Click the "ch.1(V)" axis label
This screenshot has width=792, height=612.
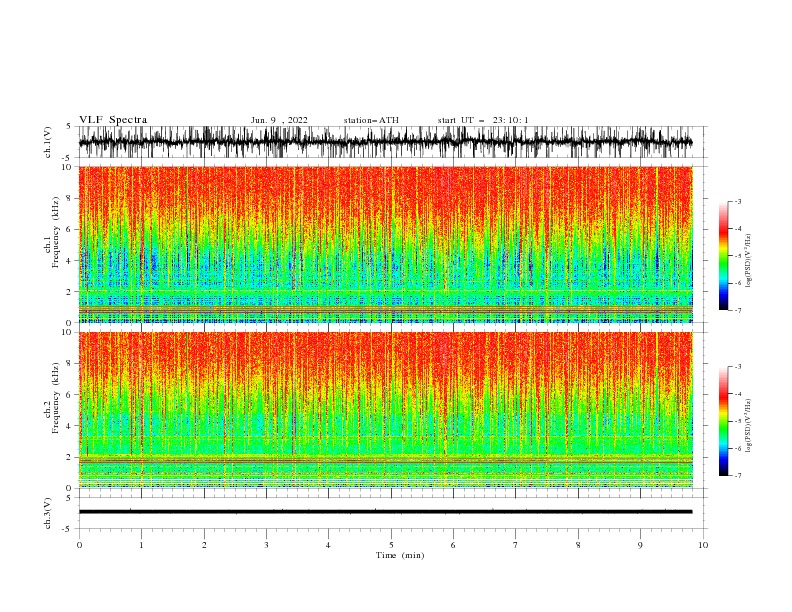[48, 142]
